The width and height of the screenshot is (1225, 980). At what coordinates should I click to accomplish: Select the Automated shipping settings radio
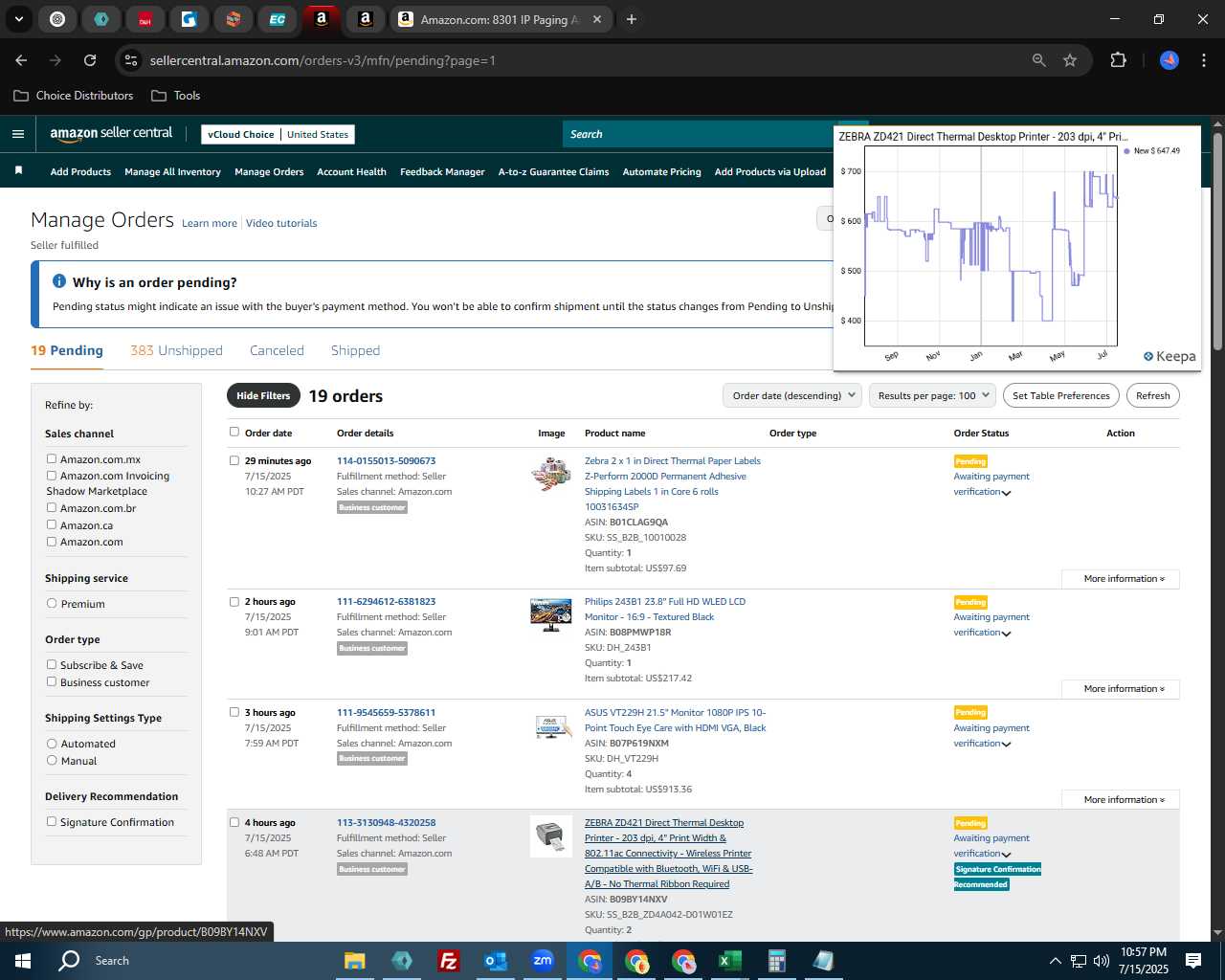point(52,743)
